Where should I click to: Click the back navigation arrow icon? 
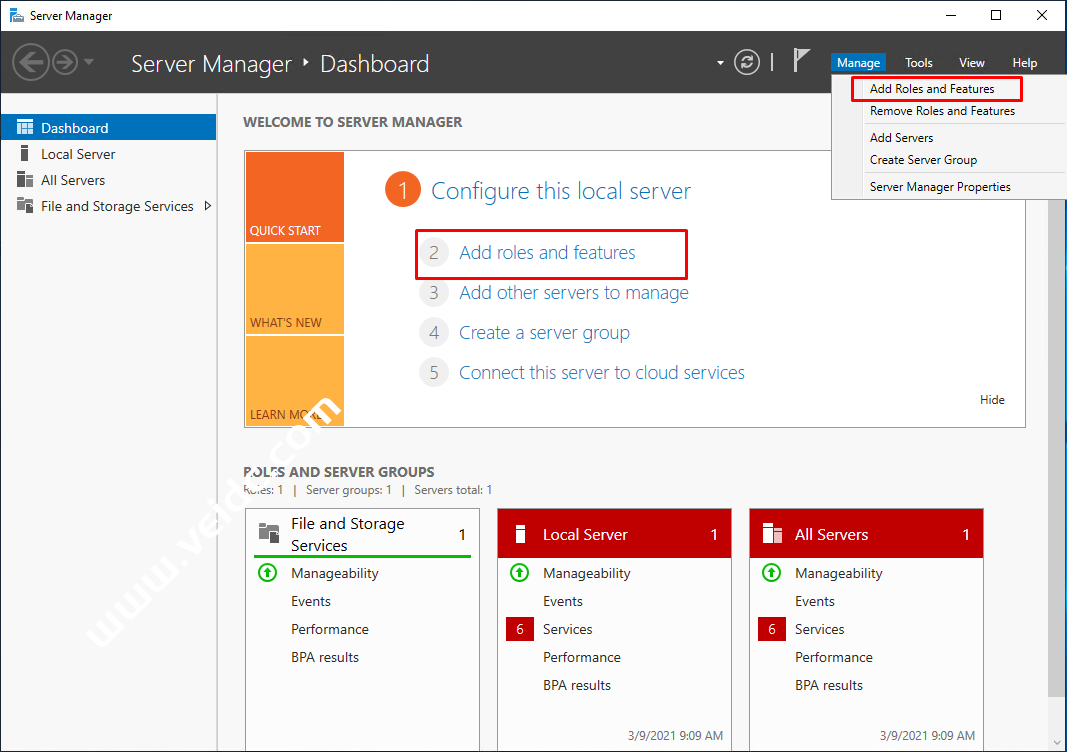(31, 63)
